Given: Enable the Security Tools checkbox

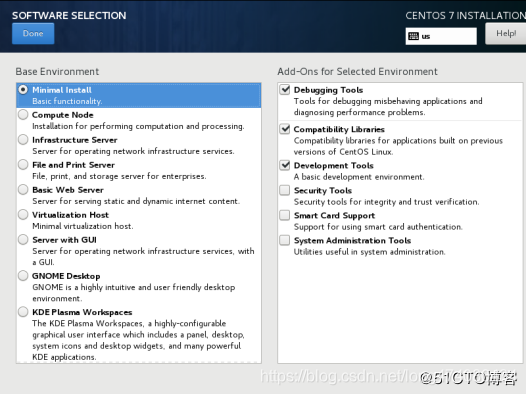Looking at the screenshot, I should point(285,190).
